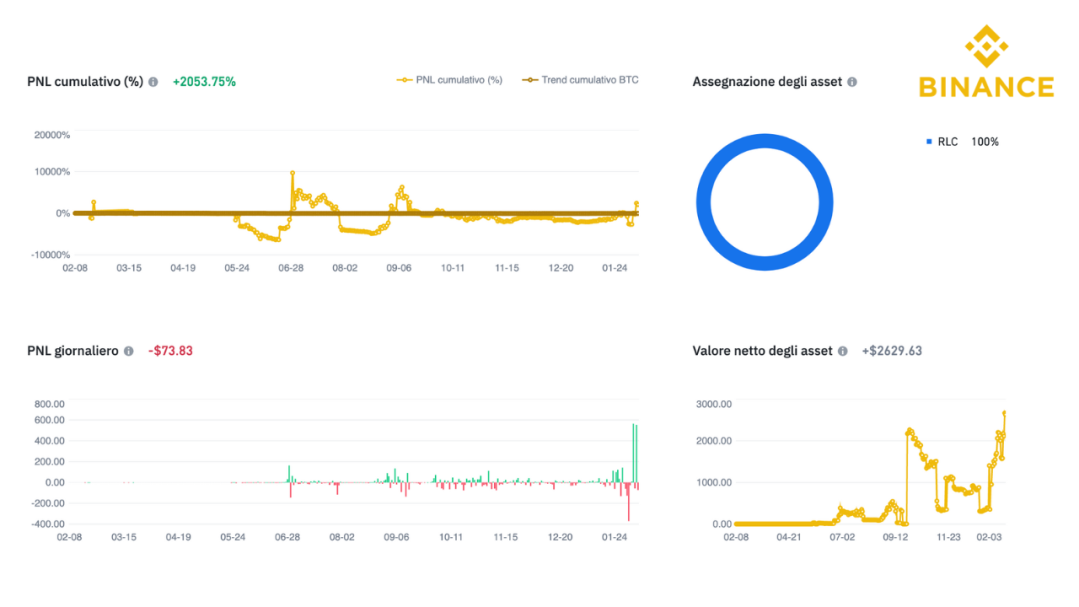Screen dimensions: 1079x607
Task: Click the -$73.83 daily PNL value
Action: coord(171,351)
